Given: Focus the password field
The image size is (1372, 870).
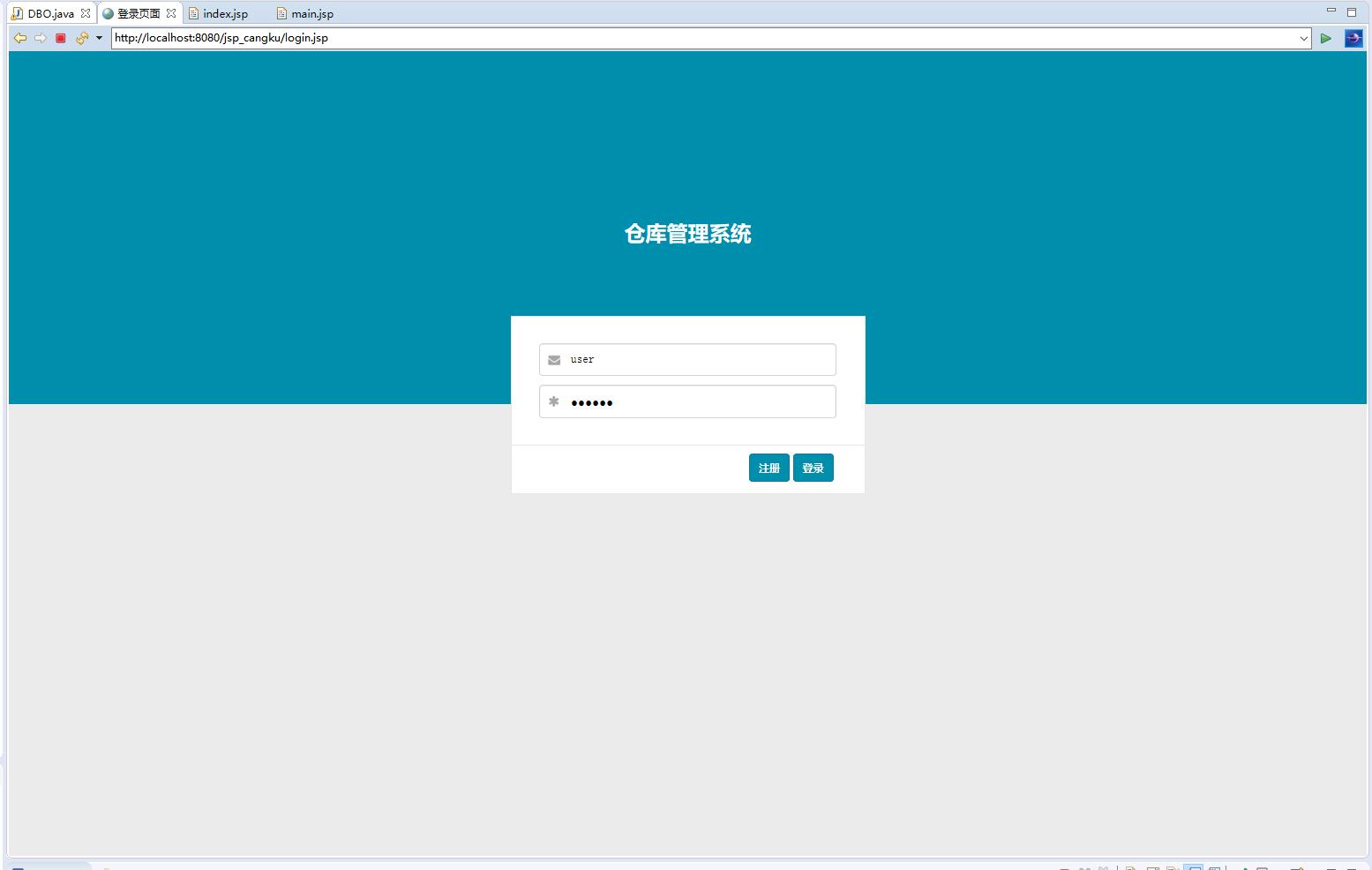Looking at the screenshot, I should 687,401.
